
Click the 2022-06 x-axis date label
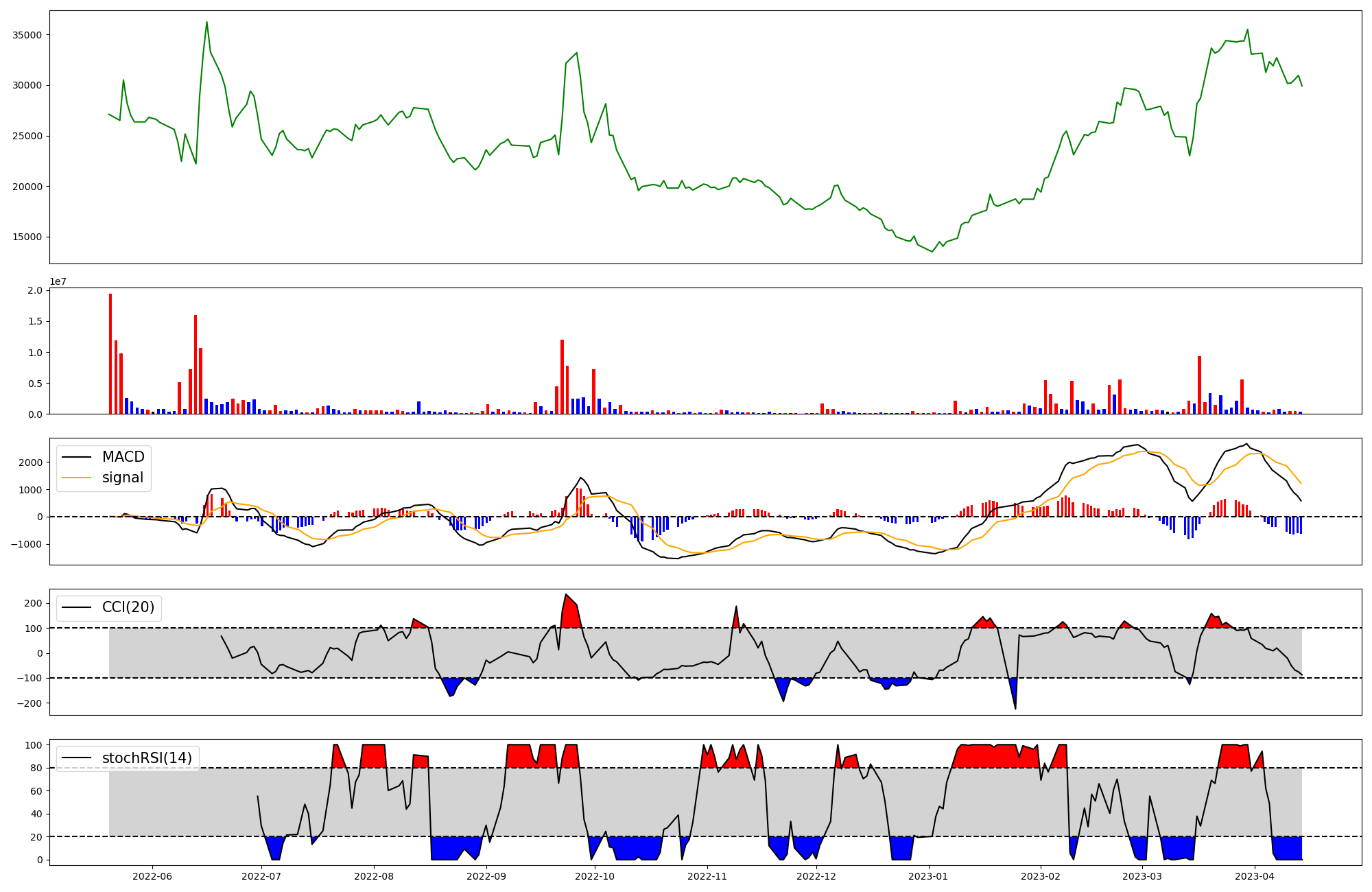coord(152,876)
